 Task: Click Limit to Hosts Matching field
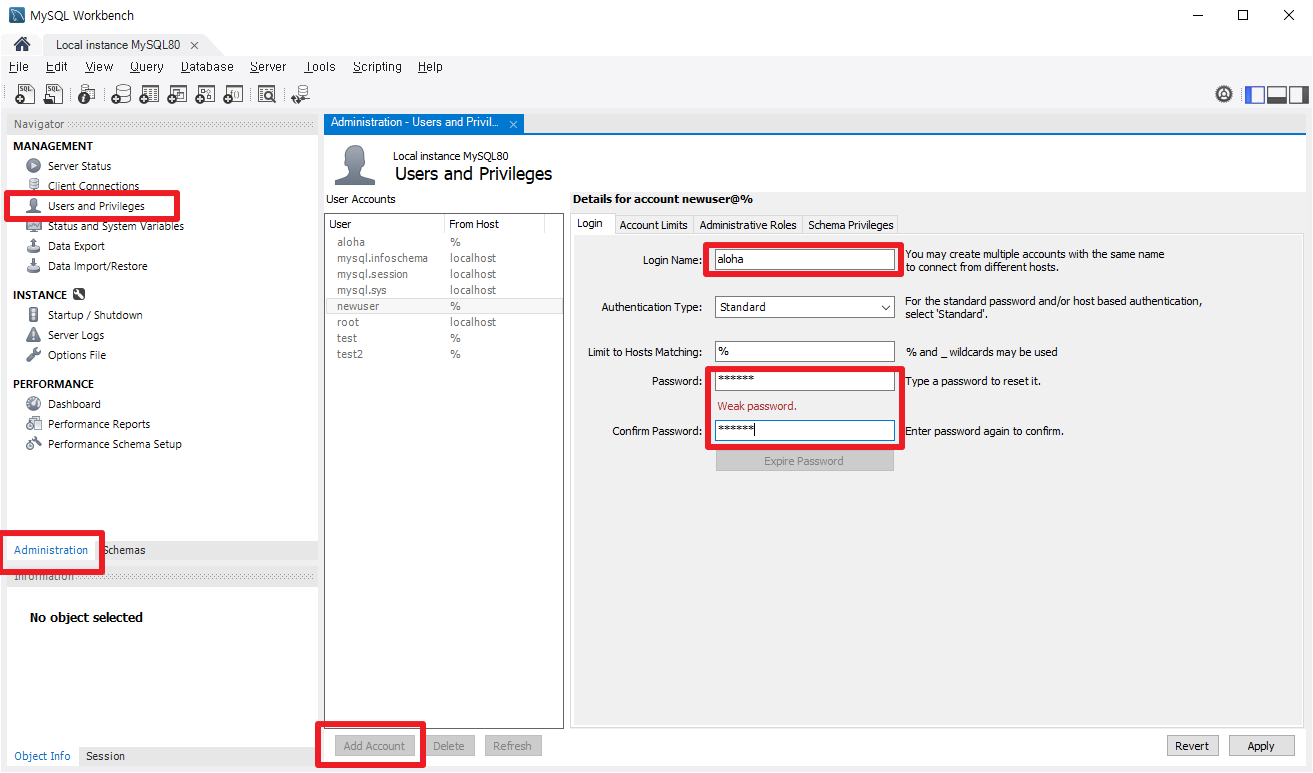805,352
